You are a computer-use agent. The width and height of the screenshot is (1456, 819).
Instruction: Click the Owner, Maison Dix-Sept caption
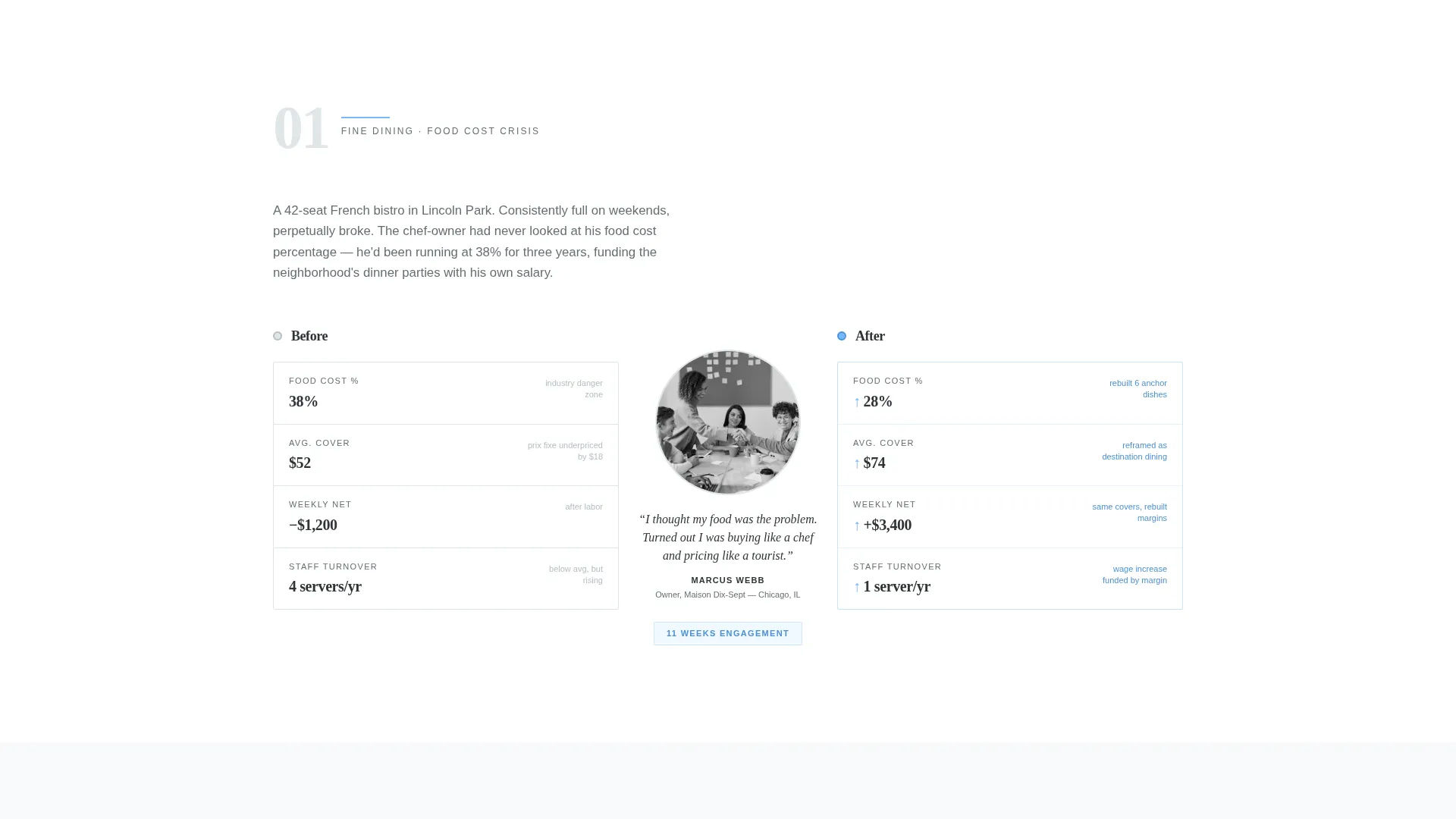click(x=727, y=595)
